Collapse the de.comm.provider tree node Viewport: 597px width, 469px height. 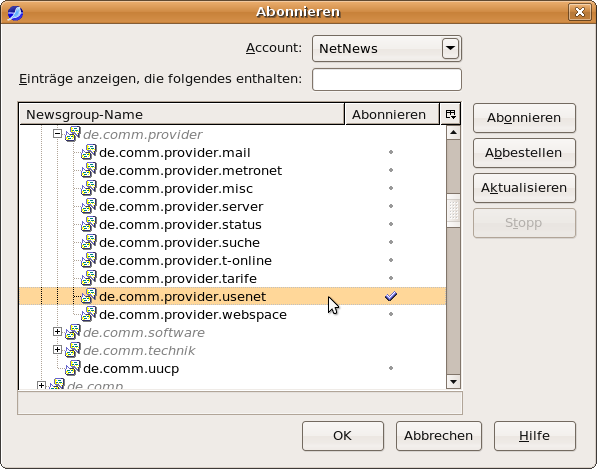tap(57, 134)
